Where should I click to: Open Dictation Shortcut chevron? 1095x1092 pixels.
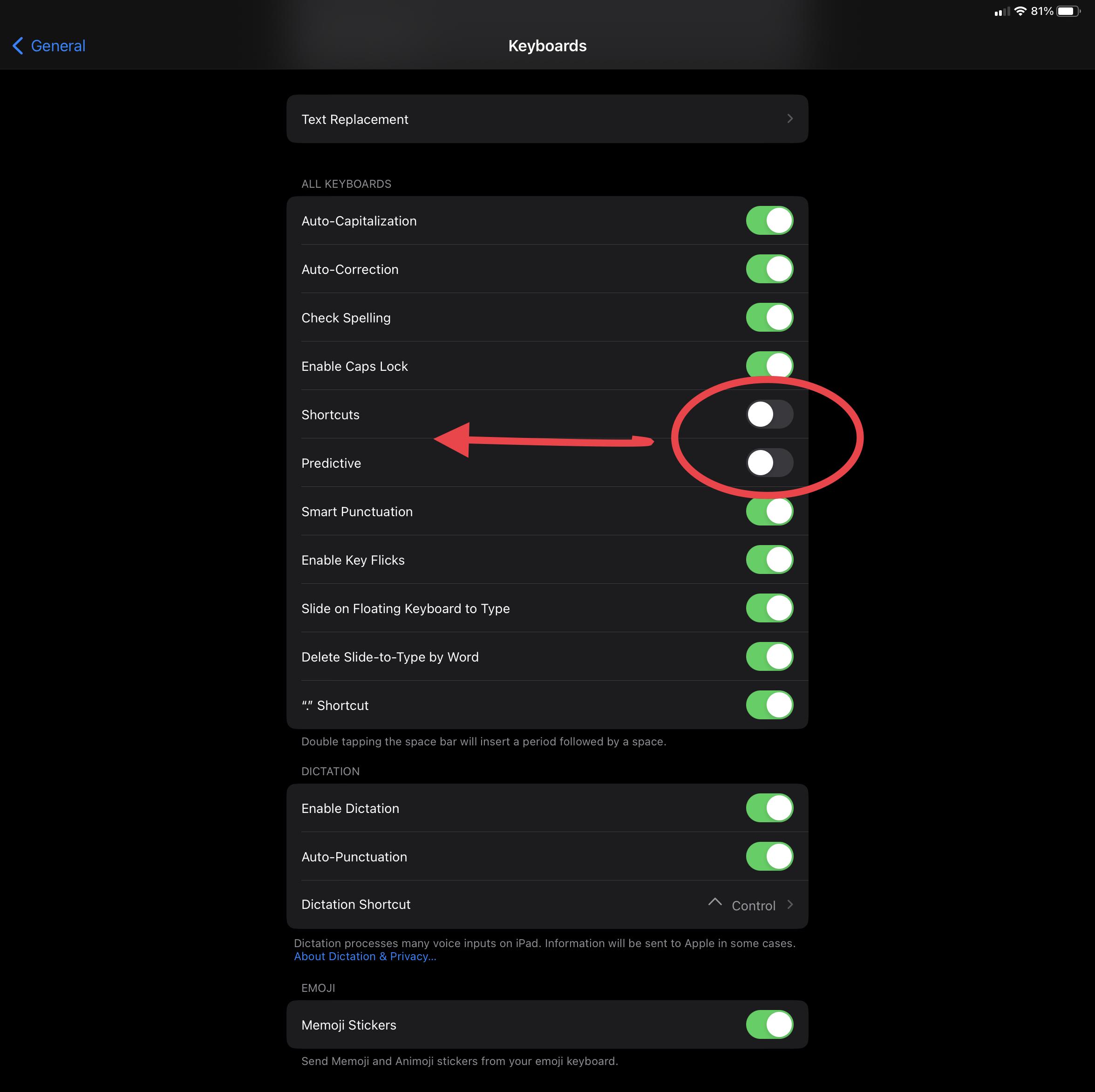[789, 904]
